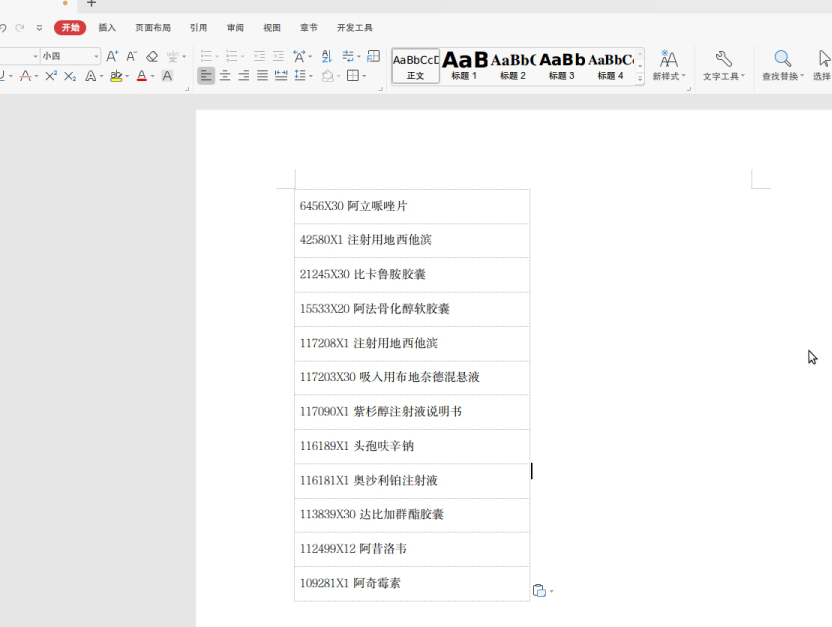Highlight the text in yellow
The width and height of the screenshot is (832, 627).
tap(116, 76)
